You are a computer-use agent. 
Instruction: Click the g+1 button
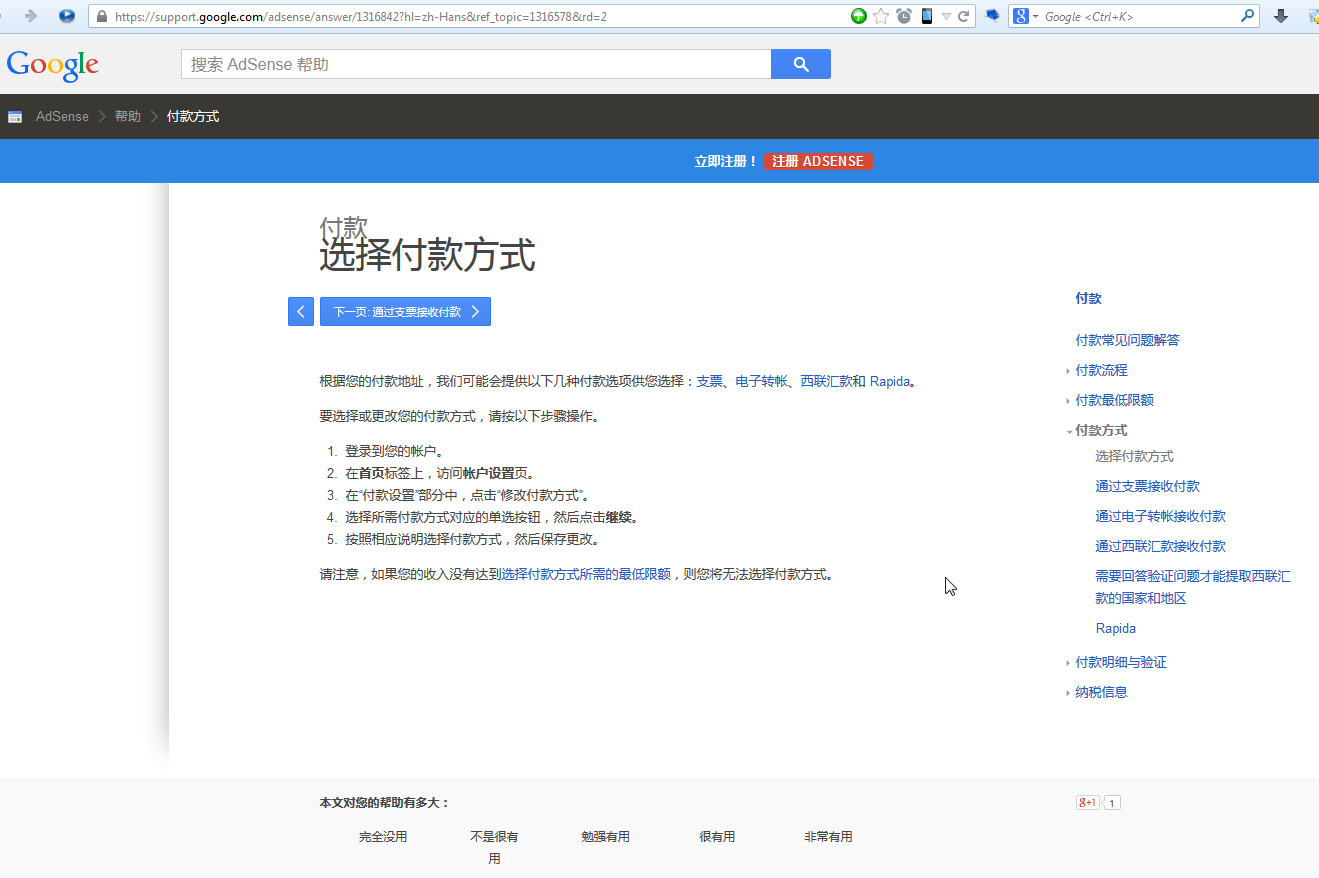(1088, 802)
